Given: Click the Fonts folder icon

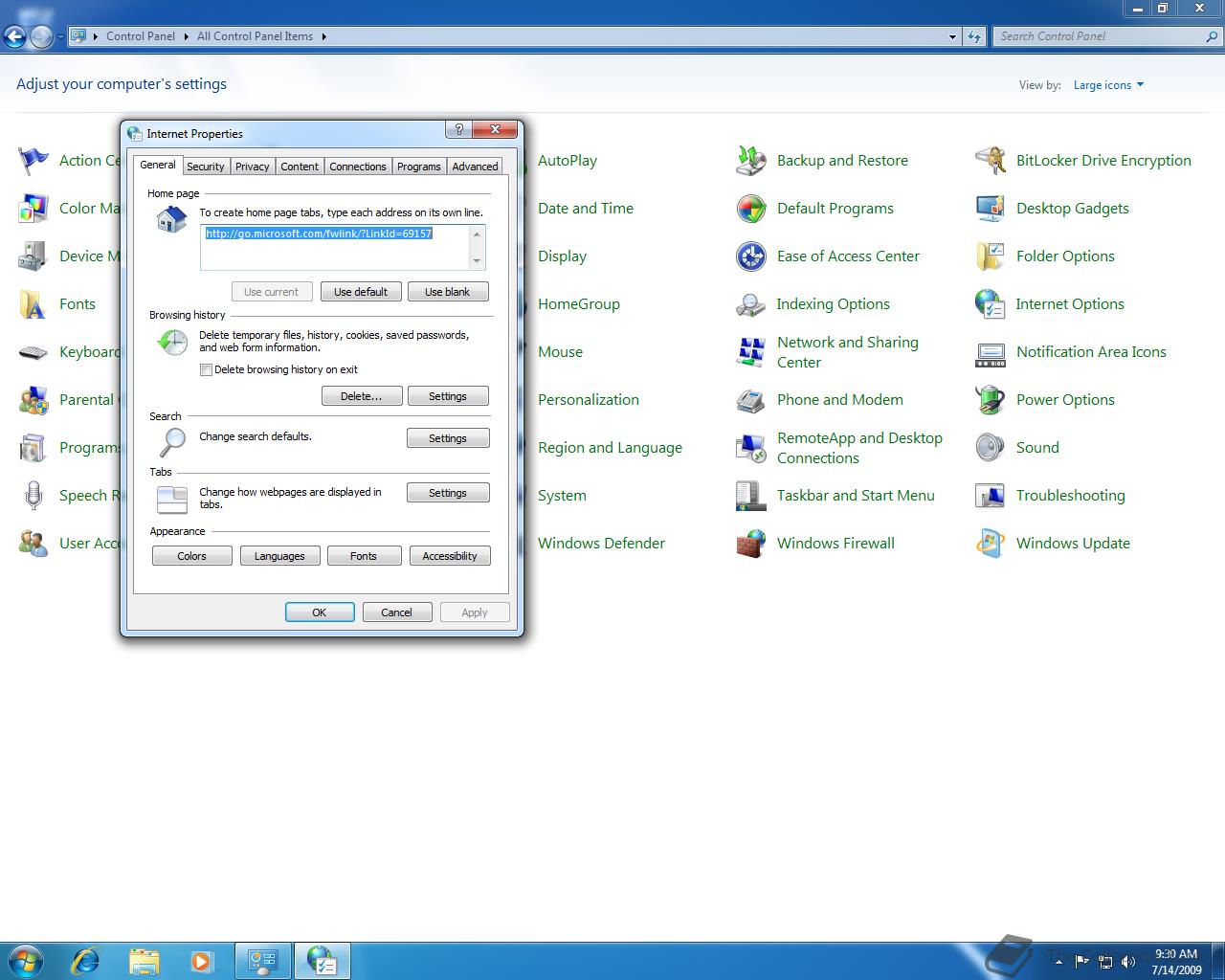Looking at the screenshot, I should (33, 304).
